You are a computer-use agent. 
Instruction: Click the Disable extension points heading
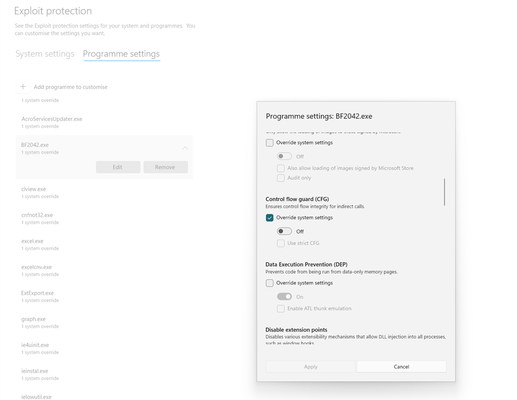click(296, 330)
